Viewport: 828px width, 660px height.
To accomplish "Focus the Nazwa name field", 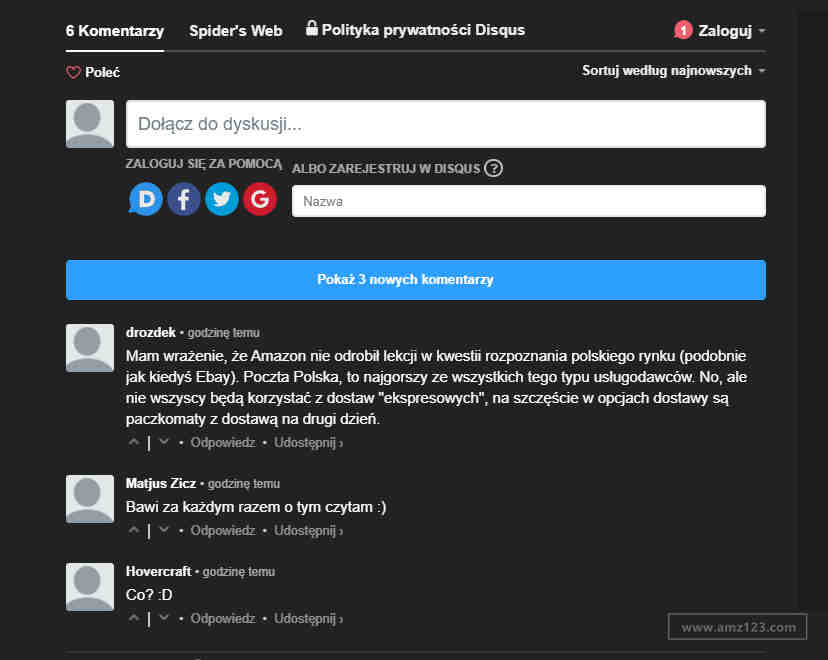I will tap(529, 201).
